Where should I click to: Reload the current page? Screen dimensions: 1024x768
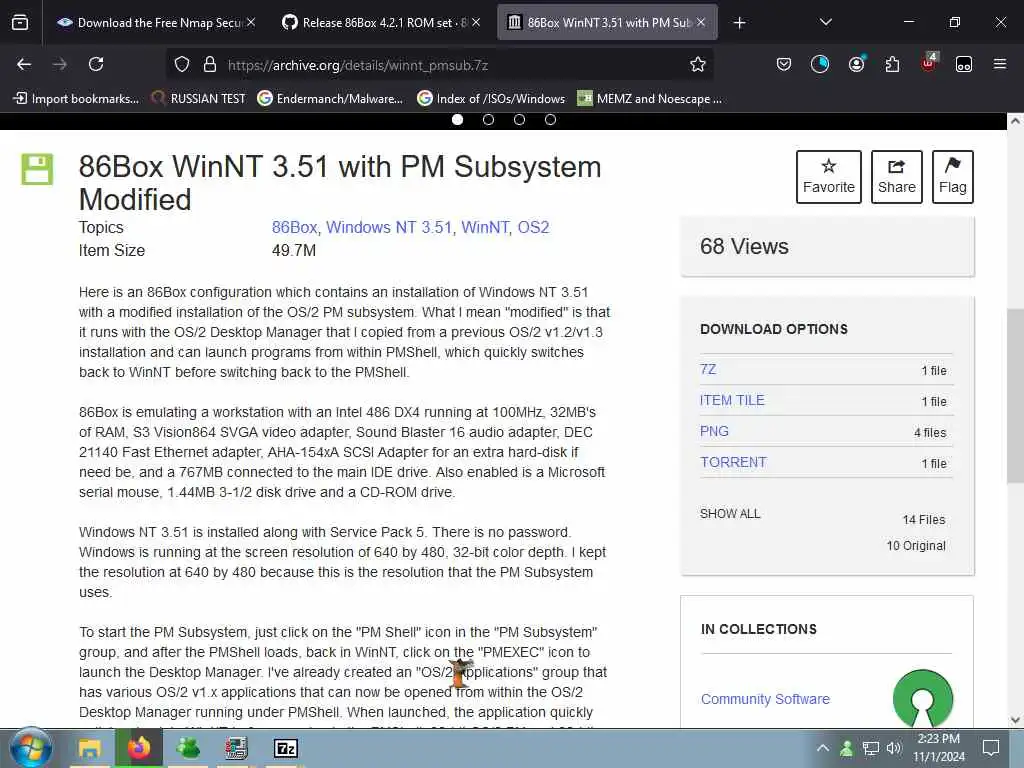(x=96, y=64)
